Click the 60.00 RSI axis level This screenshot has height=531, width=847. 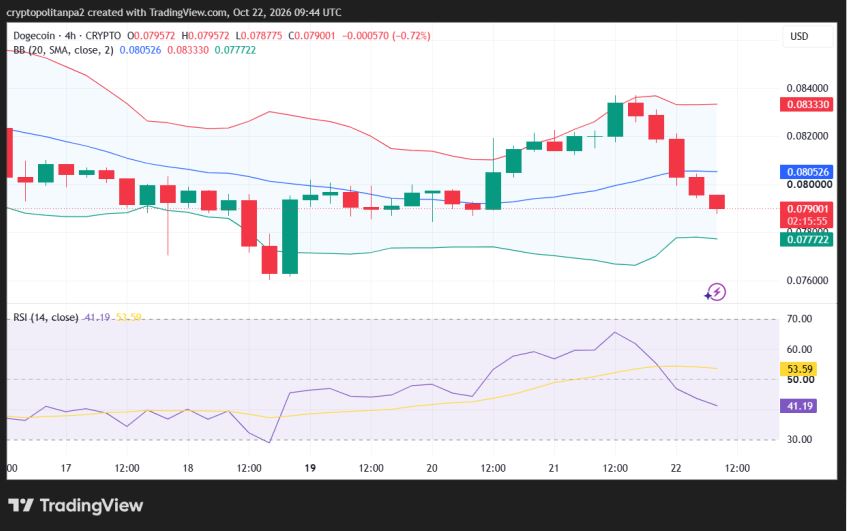point(799,349)
